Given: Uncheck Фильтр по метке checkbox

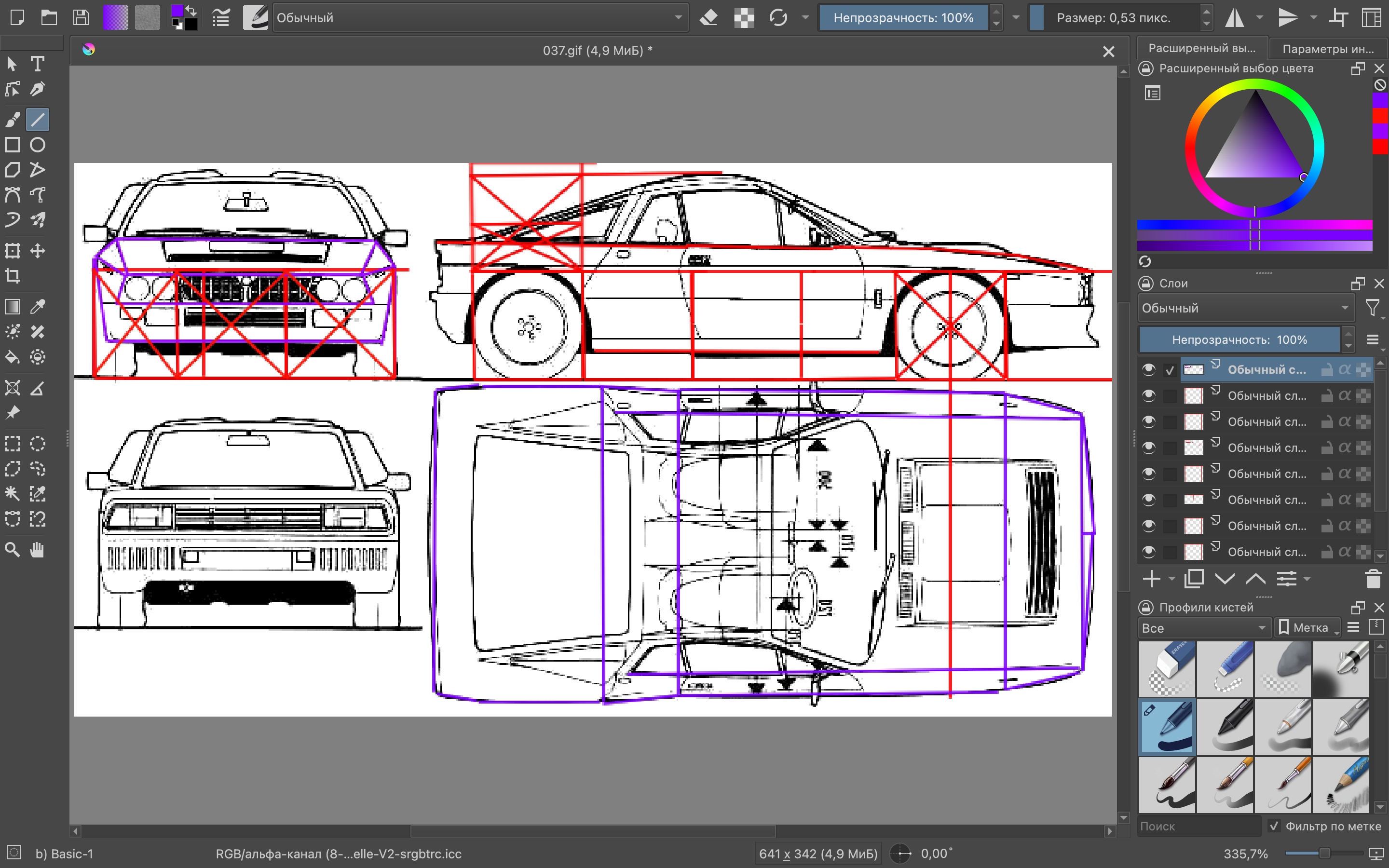Looking at the screenshot, I should click(1274, 826).
